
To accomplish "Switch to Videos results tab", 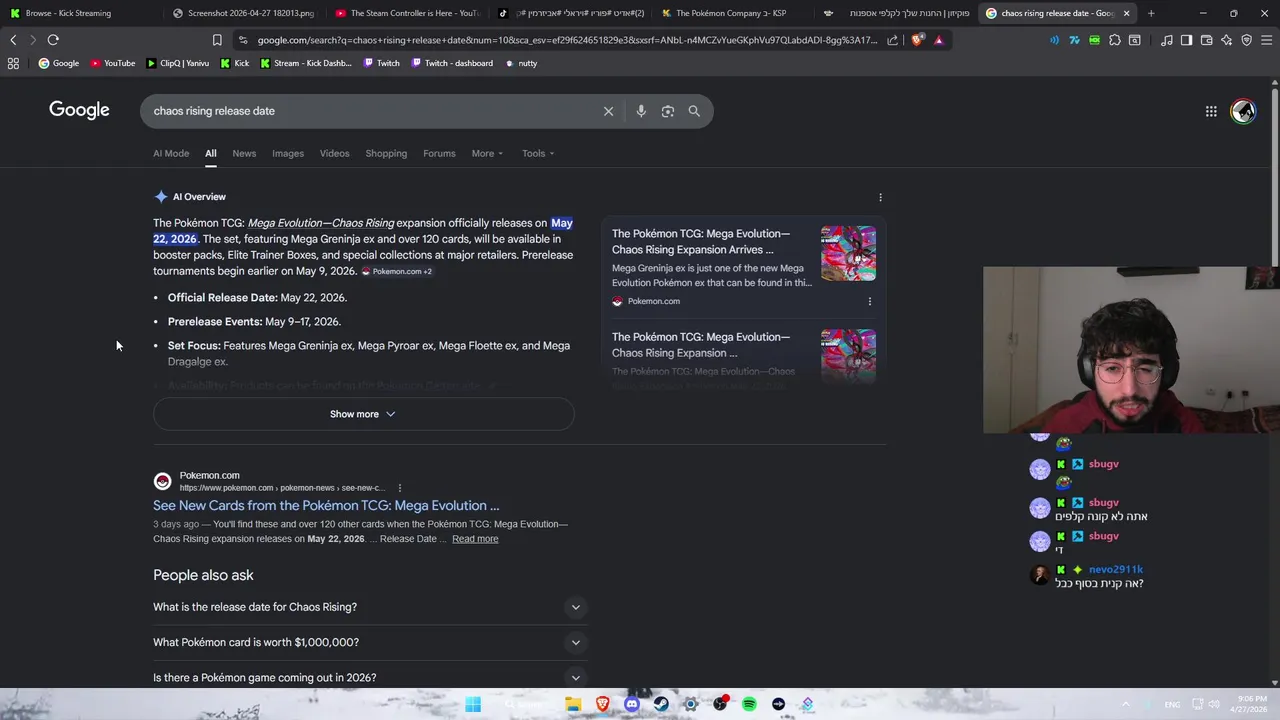I will (335, 153).
